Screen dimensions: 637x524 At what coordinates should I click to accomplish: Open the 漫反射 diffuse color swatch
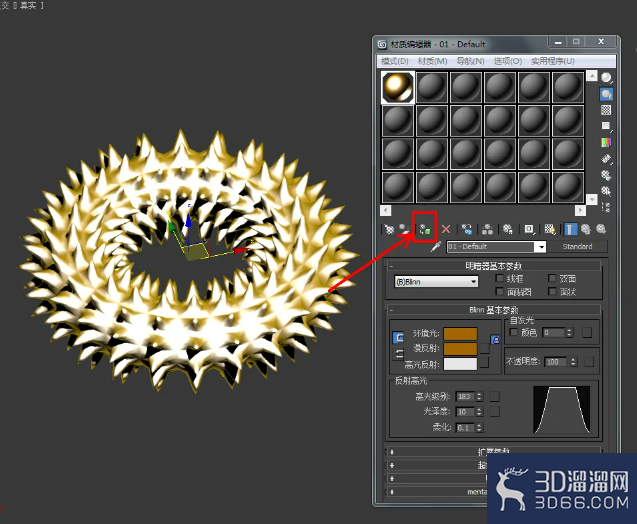coord(460,349)
